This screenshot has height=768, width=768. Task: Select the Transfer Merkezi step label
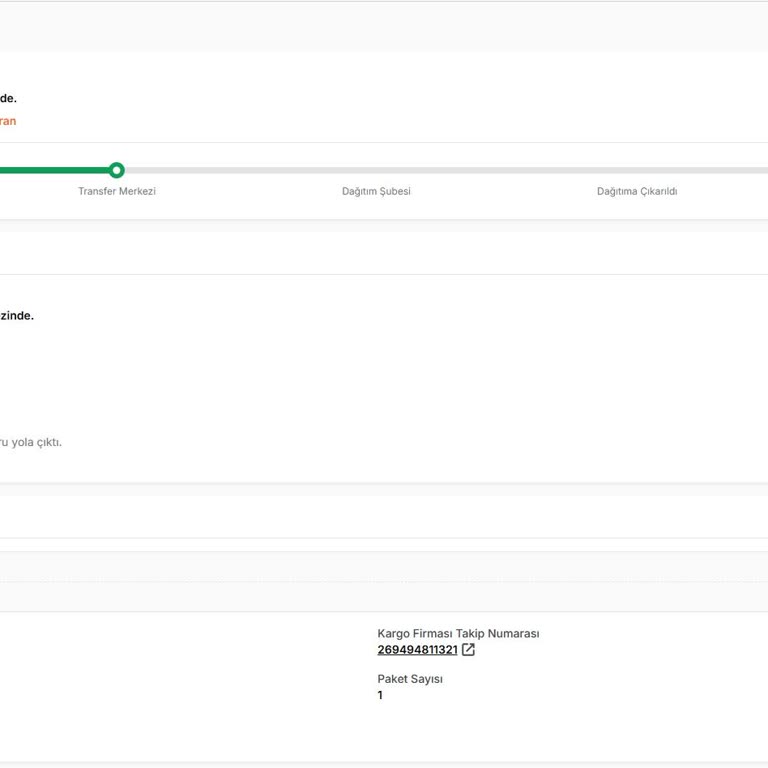tap(117, 191)
